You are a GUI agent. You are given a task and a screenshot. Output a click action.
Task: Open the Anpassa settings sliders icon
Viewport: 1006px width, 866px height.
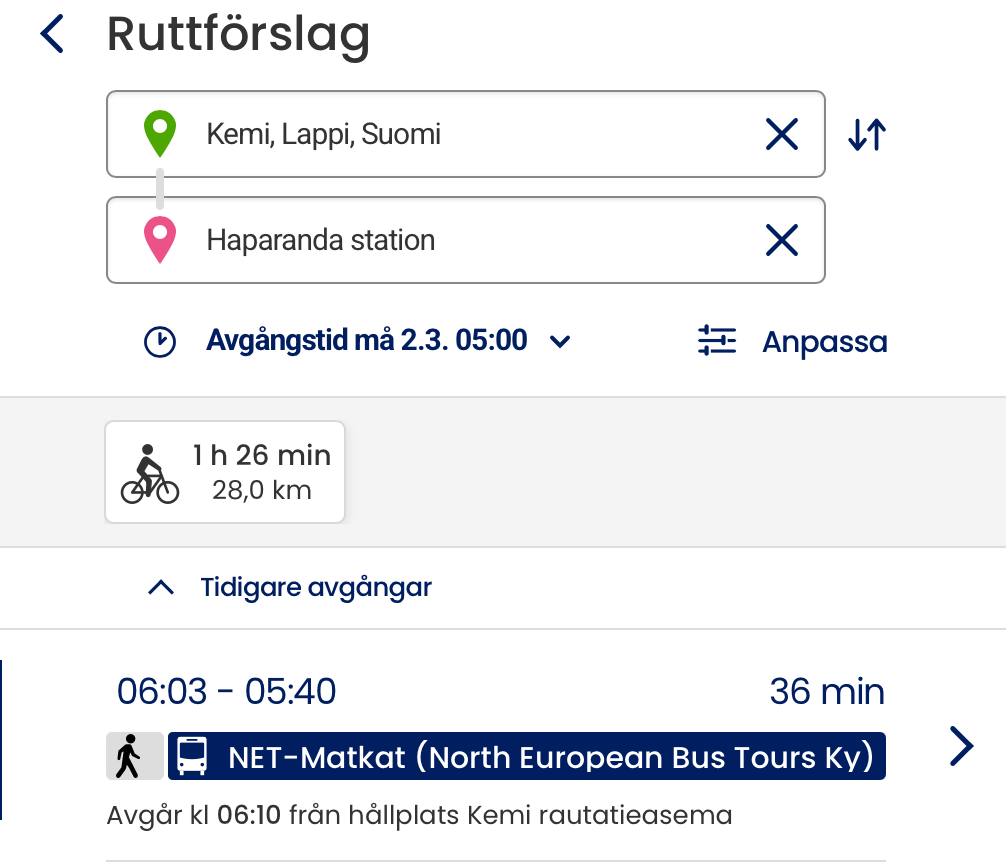[x=716, y=342]
